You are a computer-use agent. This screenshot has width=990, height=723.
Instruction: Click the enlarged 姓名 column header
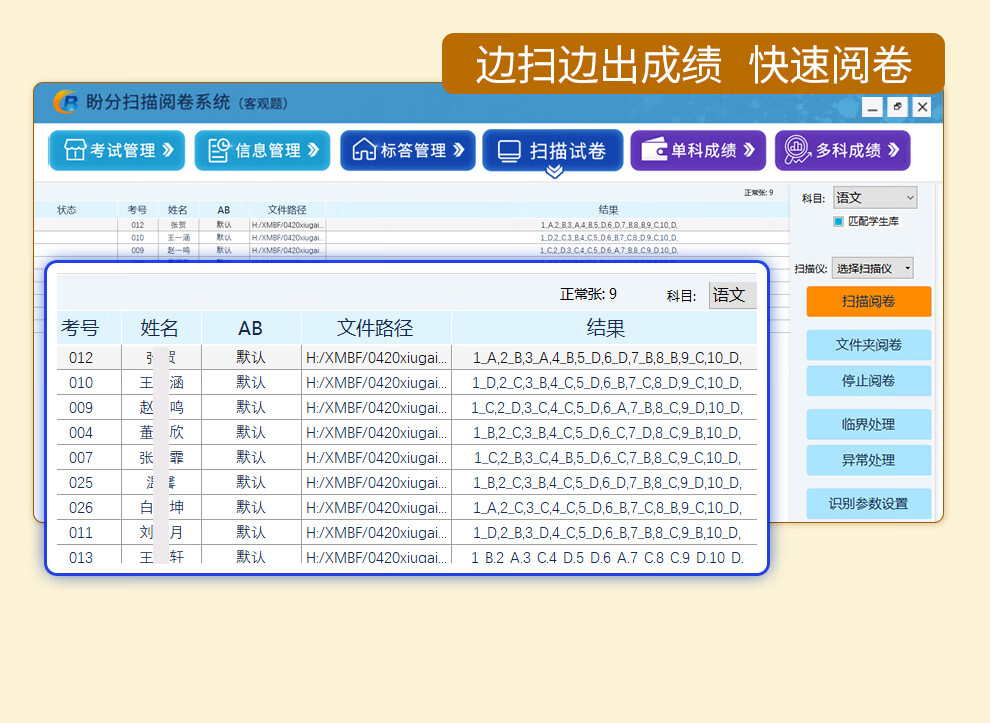tap(159, 328)
